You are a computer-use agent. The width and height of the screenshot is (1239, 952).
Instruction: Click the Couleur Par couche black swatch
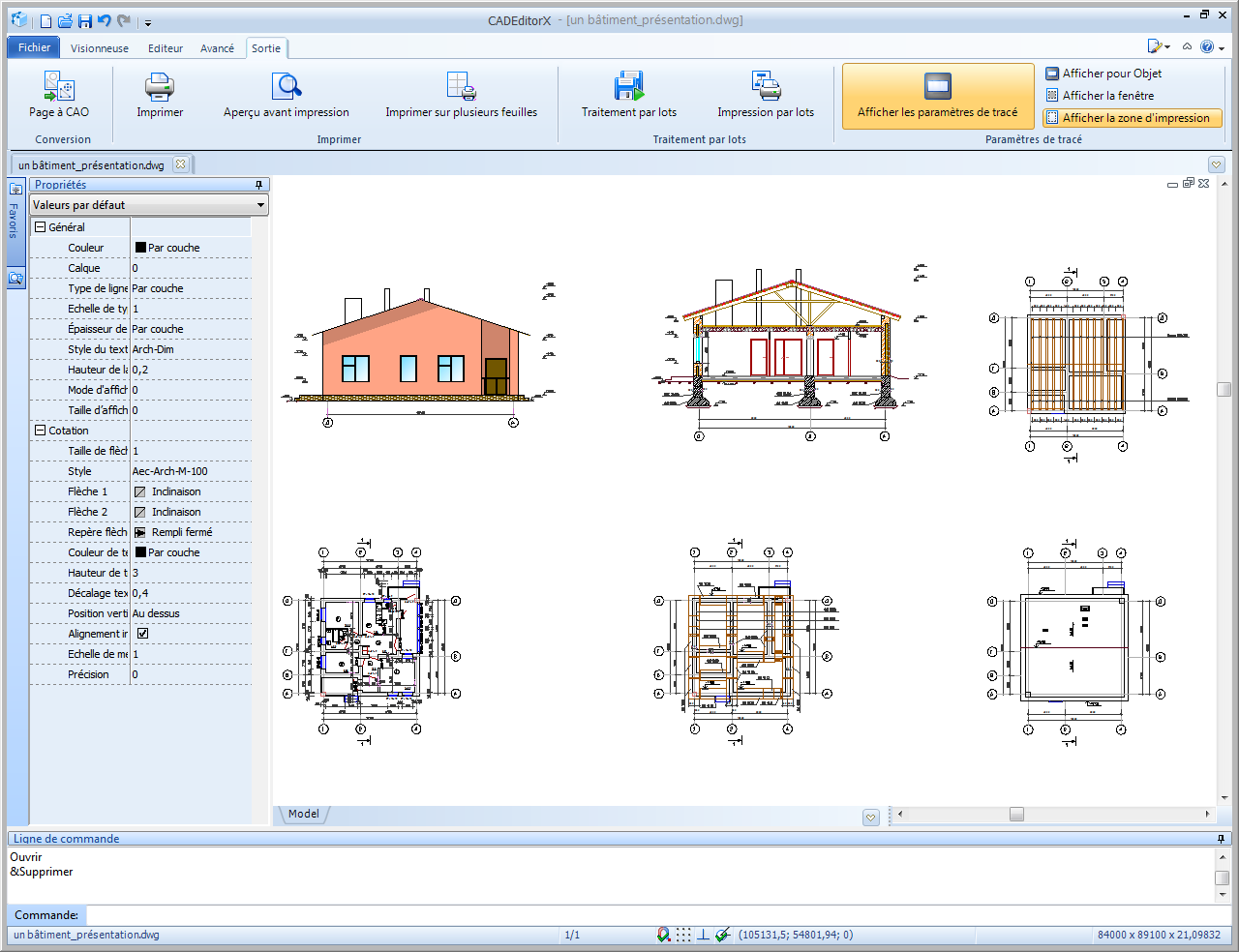pyautogui.click(x=140, y=248)
